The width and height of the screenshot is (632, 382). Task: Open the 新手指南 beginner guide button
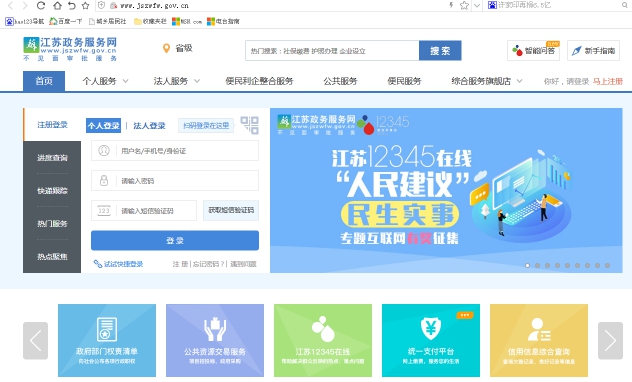pos(593,51)
